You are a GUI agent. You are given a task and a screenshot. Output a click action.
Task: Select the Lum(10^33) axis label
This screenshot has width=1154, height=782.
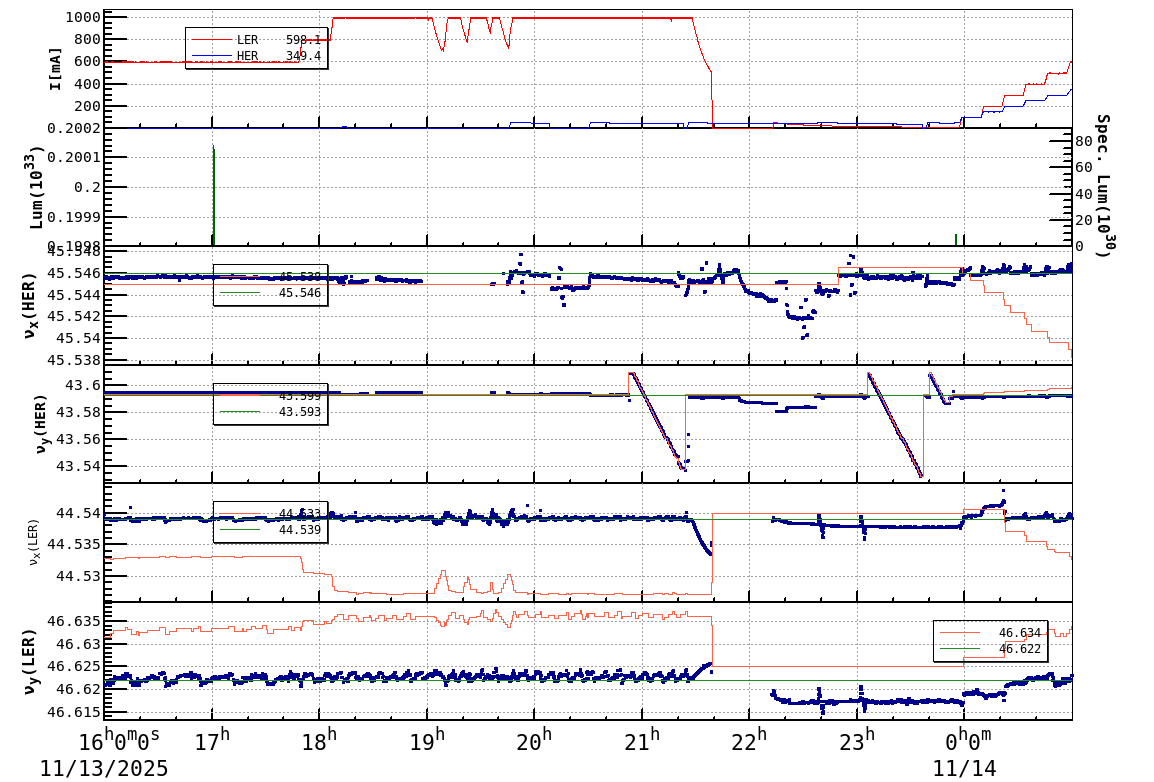click(x=35, y=188)
